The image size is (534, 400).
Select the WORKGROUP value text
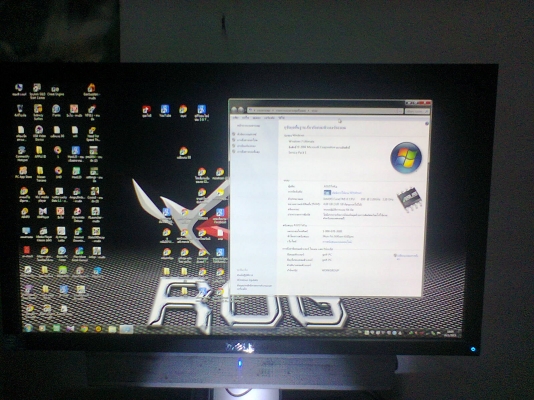(x=330, y=270)
